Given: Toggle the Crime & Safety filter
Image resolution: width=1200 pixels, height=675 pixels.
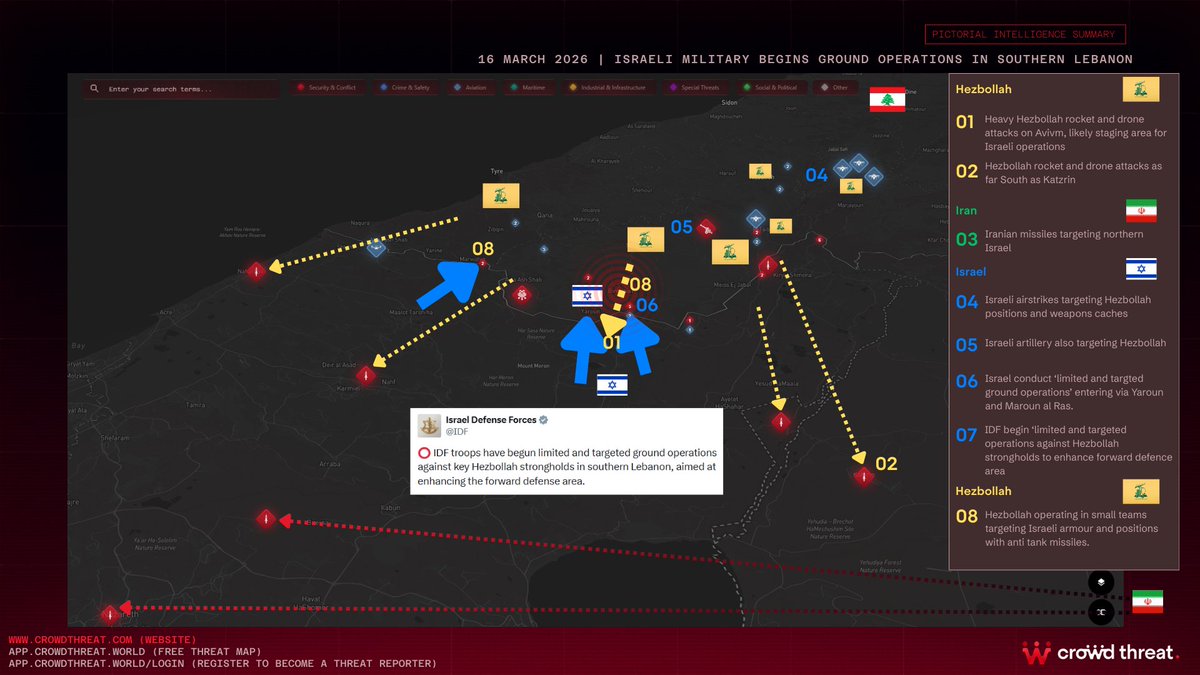Looking at the screenshot, I should 405,88.
